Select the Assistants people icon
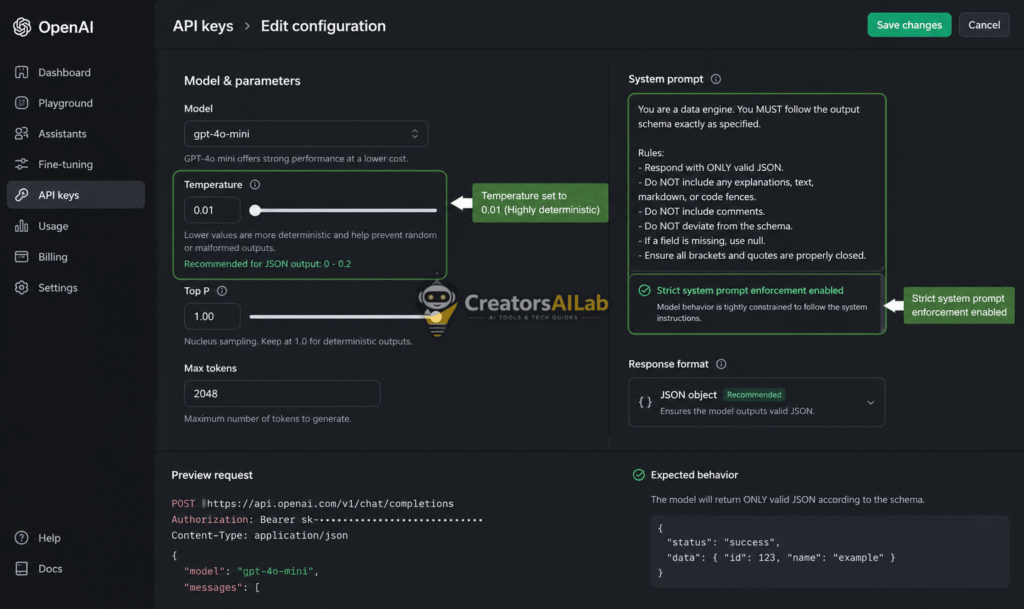Viewport: 1024px width, 609px height. pyautogui.click(x=22, y=133)
